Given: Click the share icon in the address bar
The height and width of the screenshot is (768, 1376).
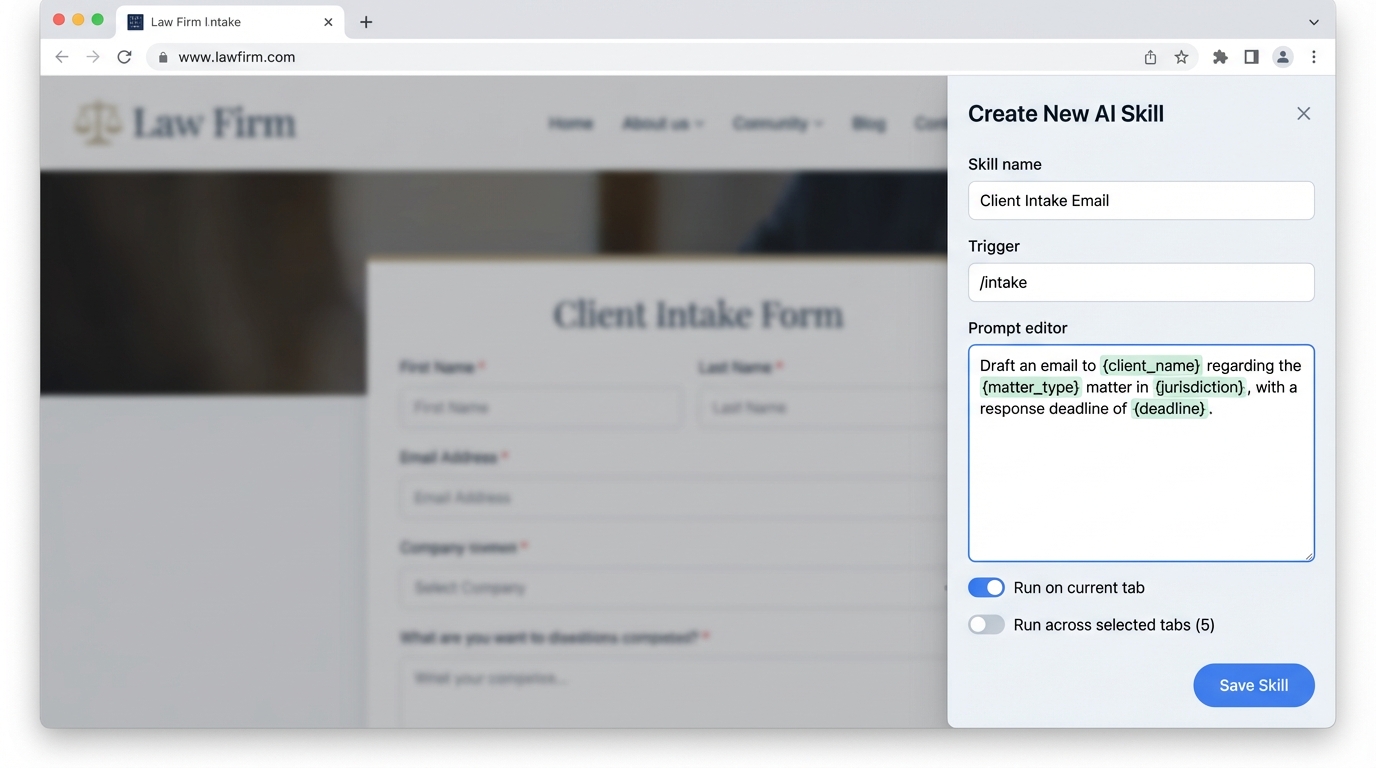Looking at the screenshot, I should pyautogui.click(x=1149, y=57).
